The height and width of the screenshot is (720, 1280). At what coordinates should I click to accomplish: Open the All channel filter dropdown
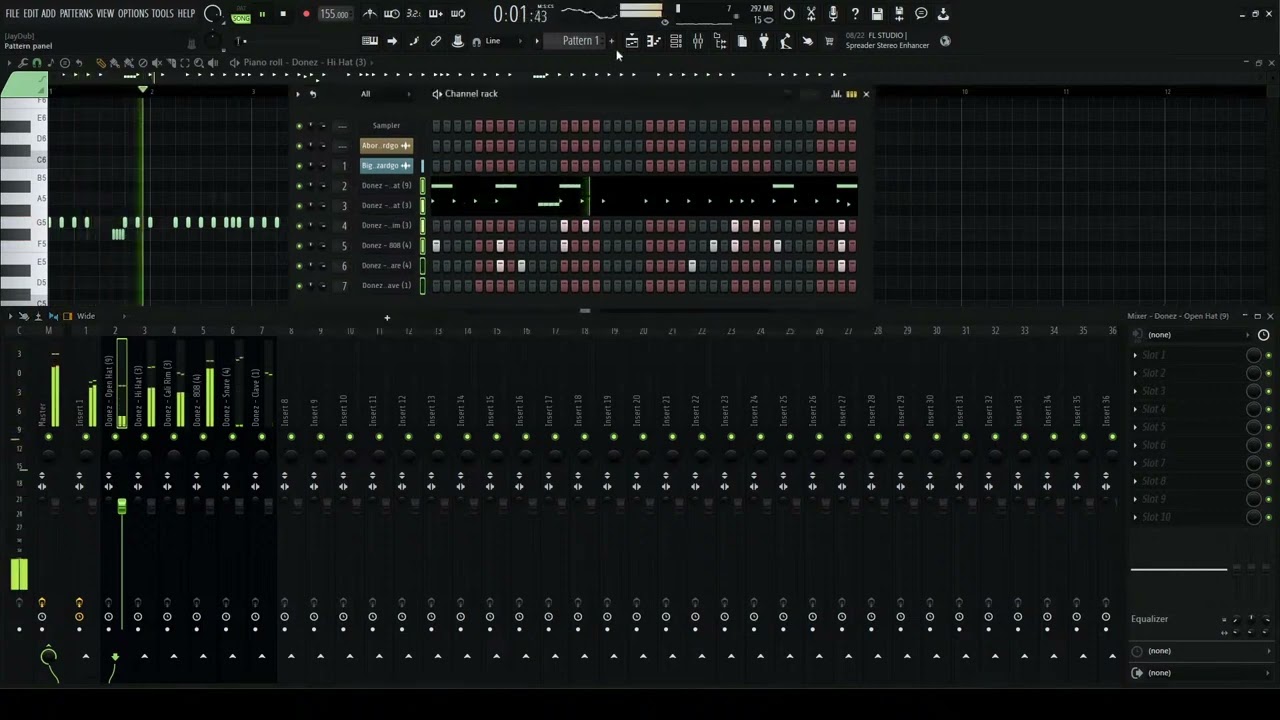(x=386, y=94)
